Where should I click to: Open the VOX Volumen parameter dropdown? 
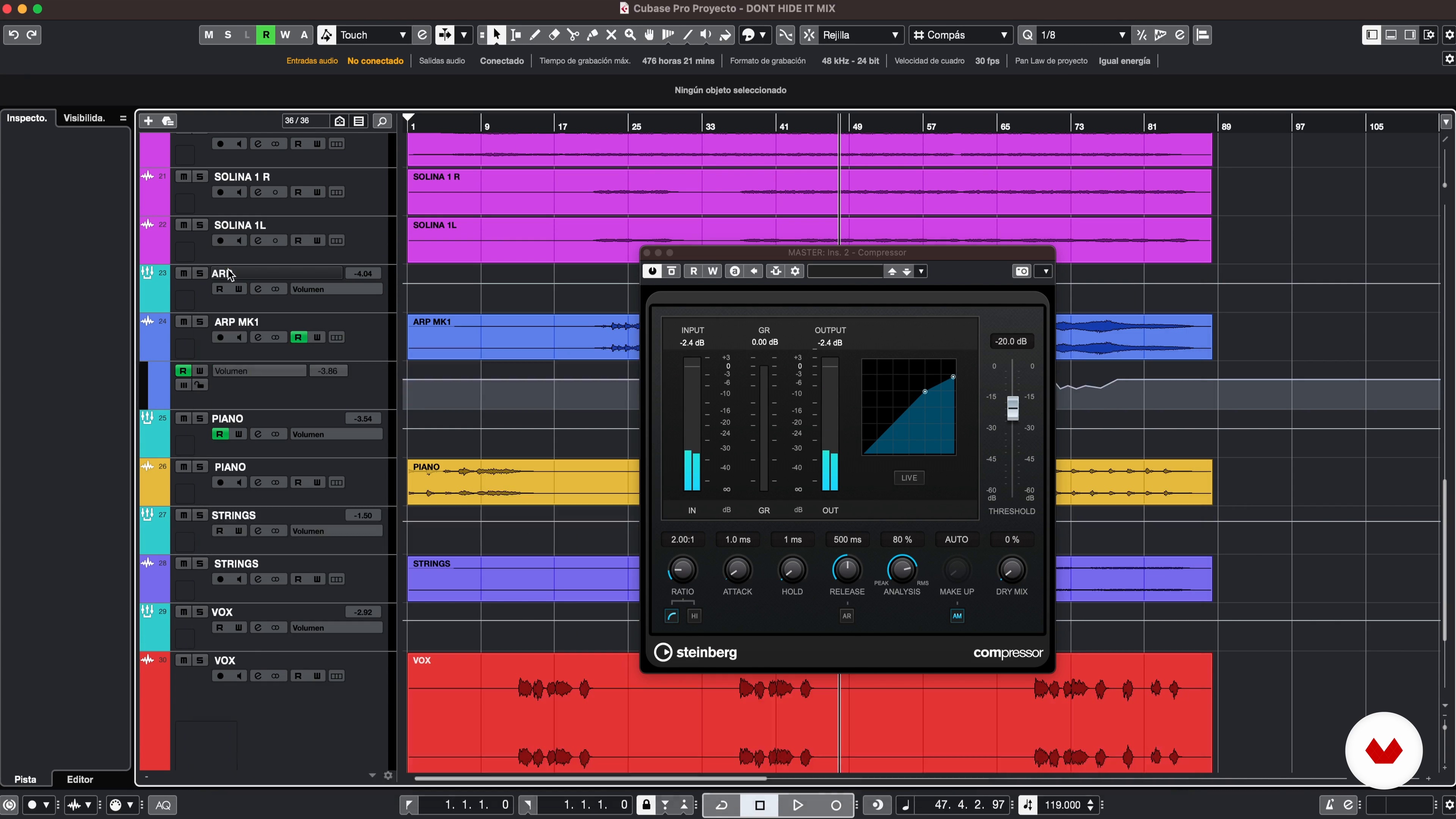tap(336, 628)
